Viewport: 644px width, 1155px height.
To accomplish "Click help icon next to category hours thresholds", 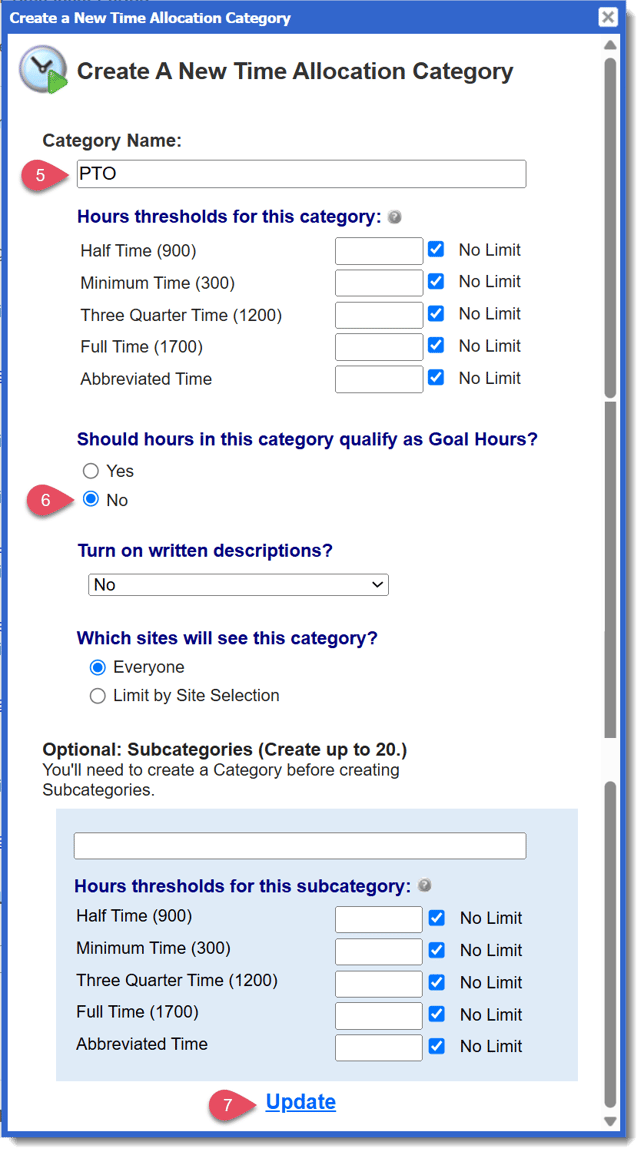I will [x=395, y=217].
